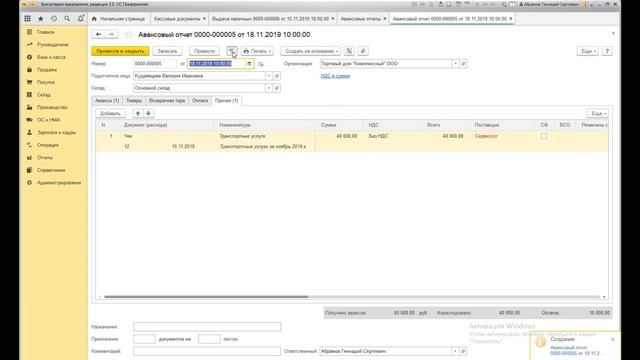Open the calendar picker for the date field
Screen dimensions: 640x360
click(249, 64)
